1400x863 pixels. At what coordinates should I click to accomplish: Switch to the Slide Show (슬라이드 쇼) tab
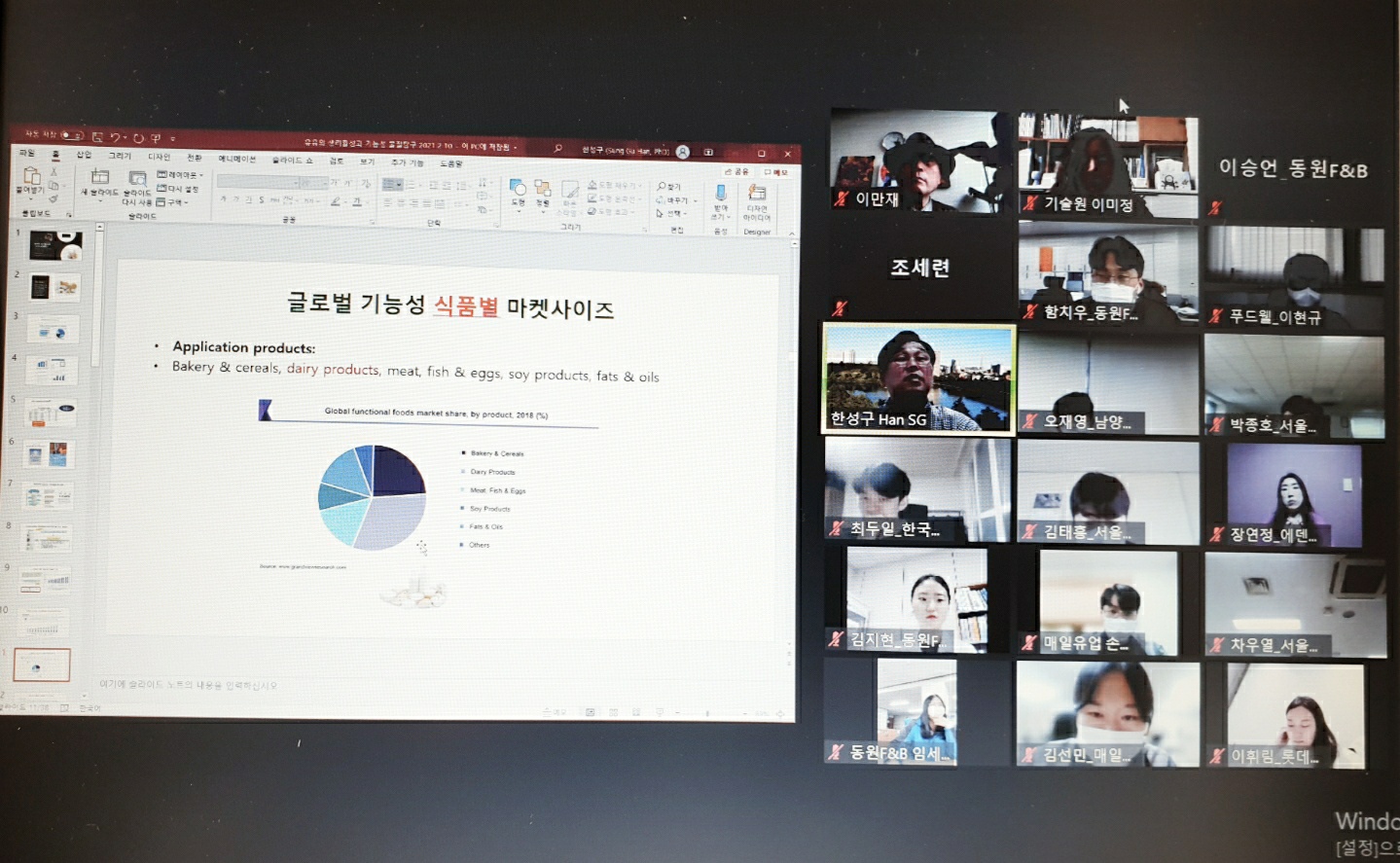292,161
